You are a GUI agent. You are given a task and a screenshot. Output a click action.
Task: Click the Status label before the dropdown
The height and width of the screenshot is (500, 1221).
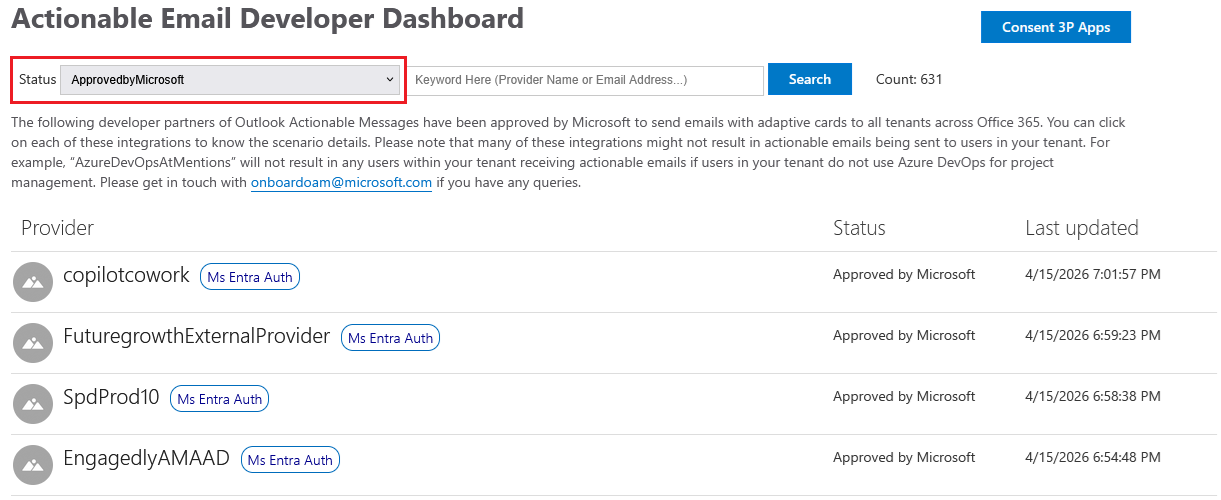[37, 79]
